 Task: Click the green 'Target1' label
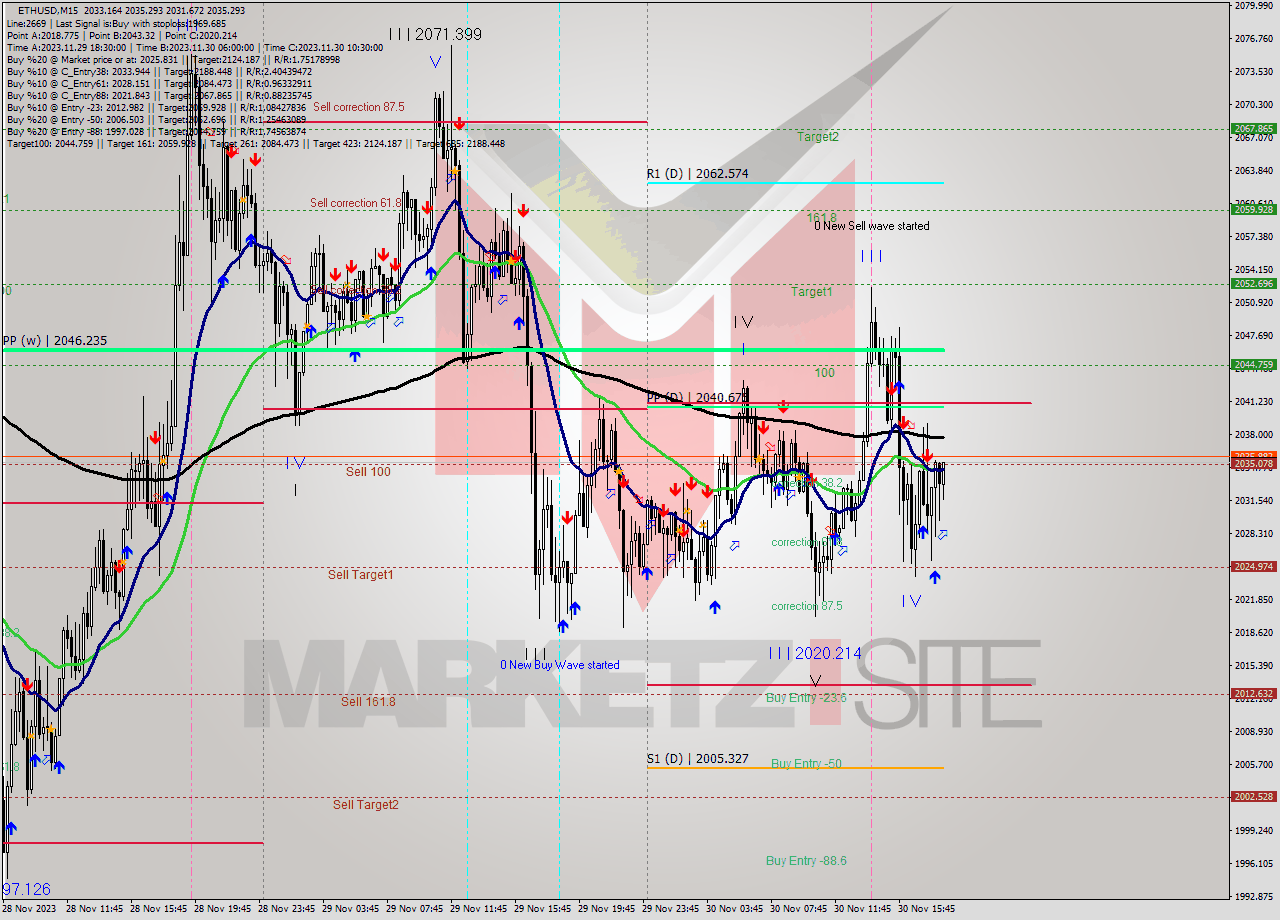coord(811,292)
